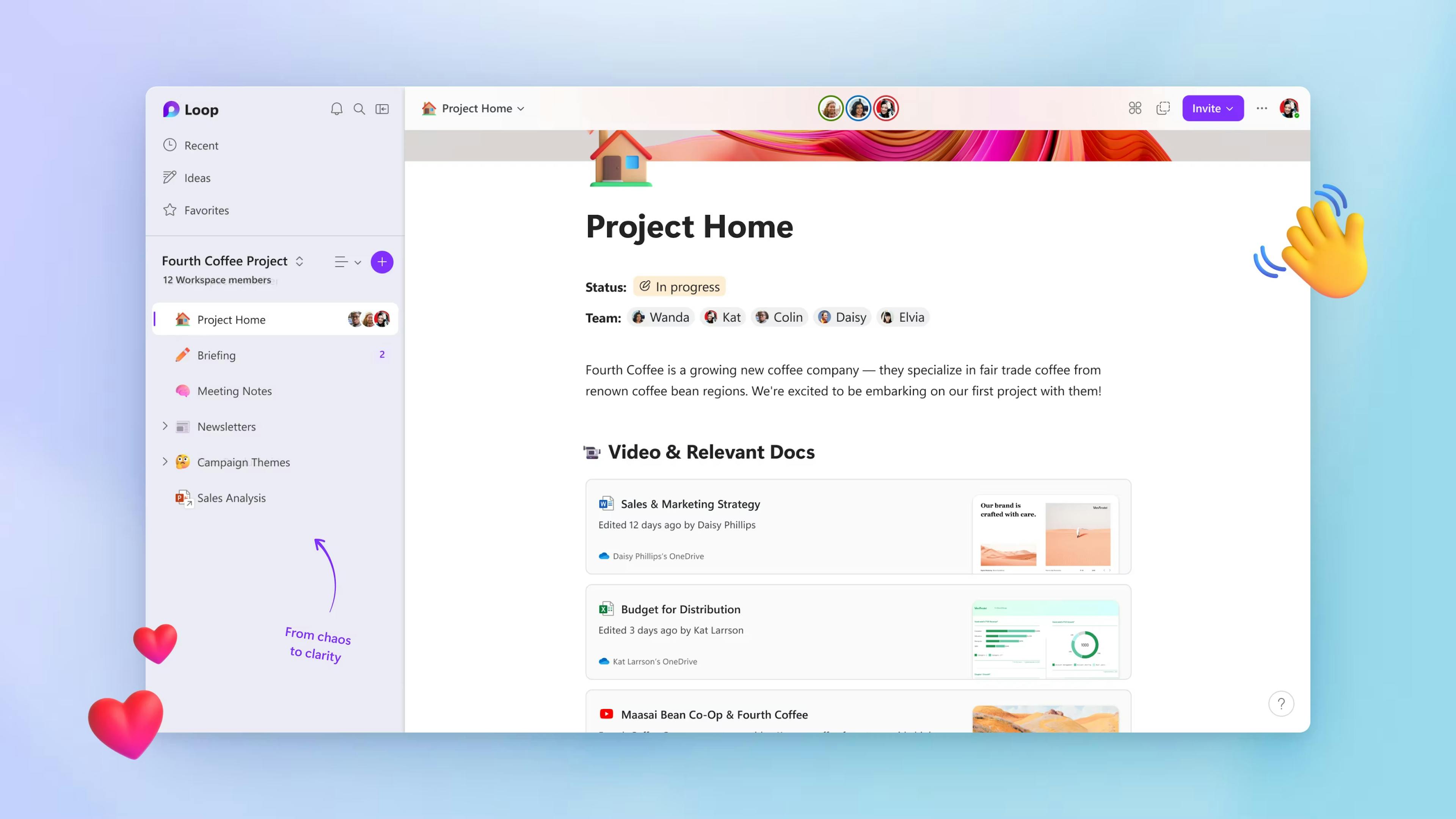Viewport: 1456px width, 819px height.
Task: Click the In progress status badge
Action: 680,287
